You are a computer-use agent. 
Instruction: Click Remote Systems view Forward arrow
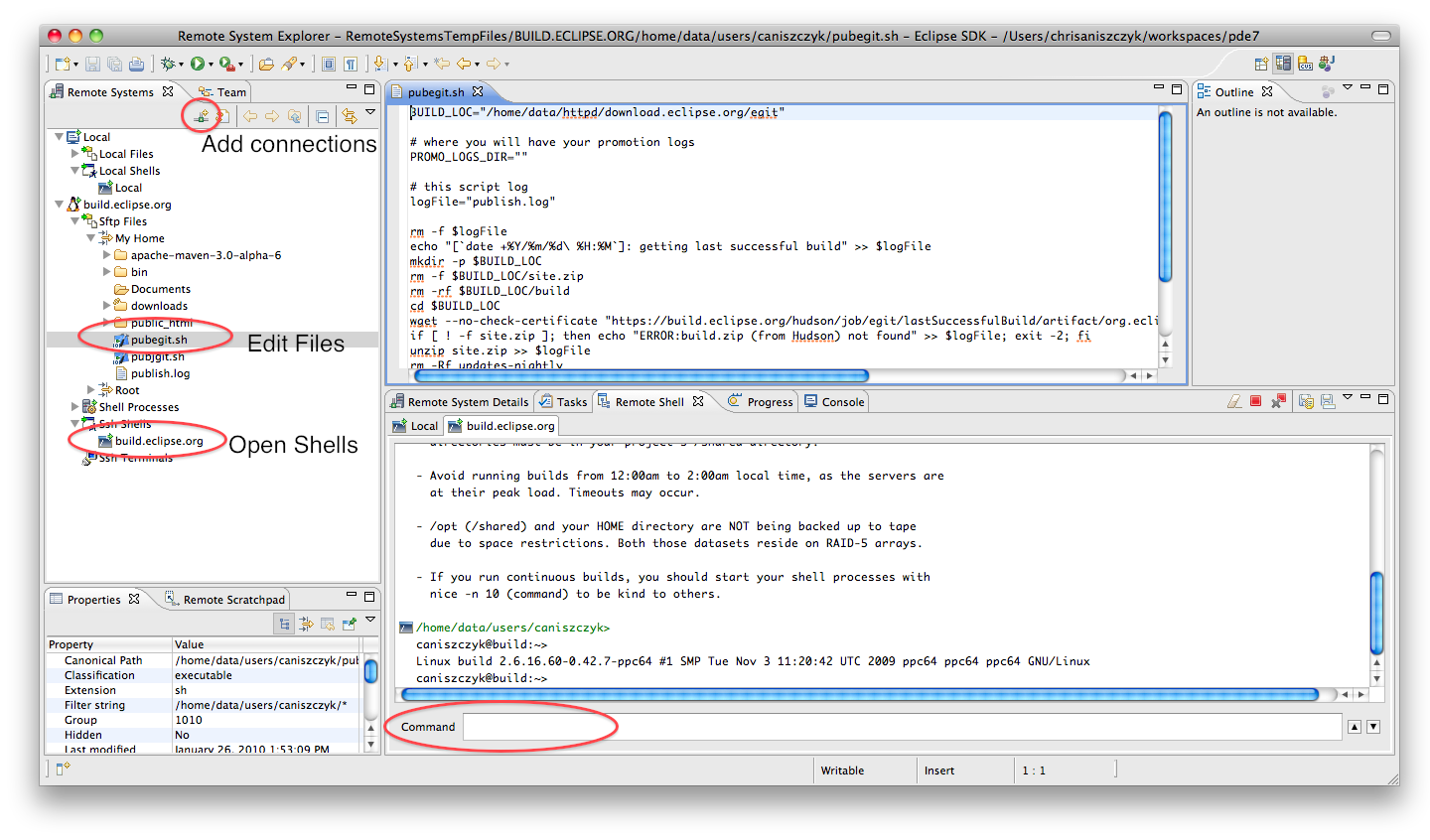click(x=272, y=116)
